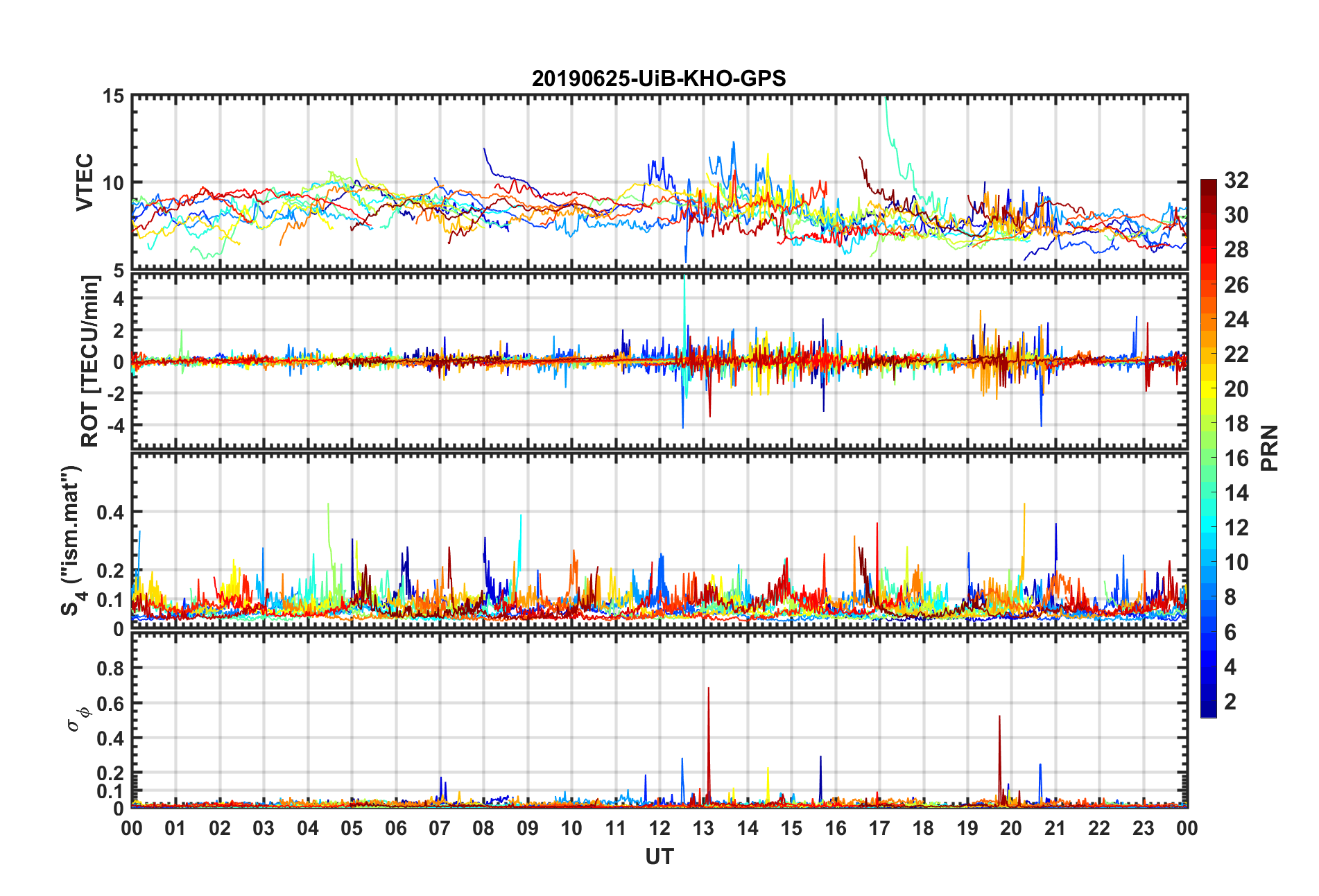The height and width of the screenshot is (896, 1319).
Task: Click the x-axis tick label 23
Action: 1143,829
